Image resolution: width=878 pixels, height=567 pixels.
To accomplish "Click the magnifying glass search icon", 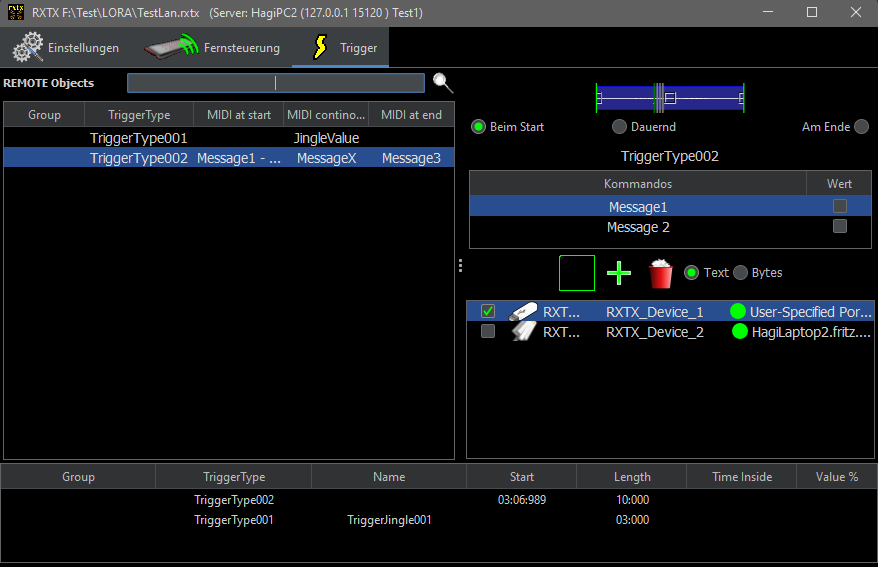I will click(443, 83).
